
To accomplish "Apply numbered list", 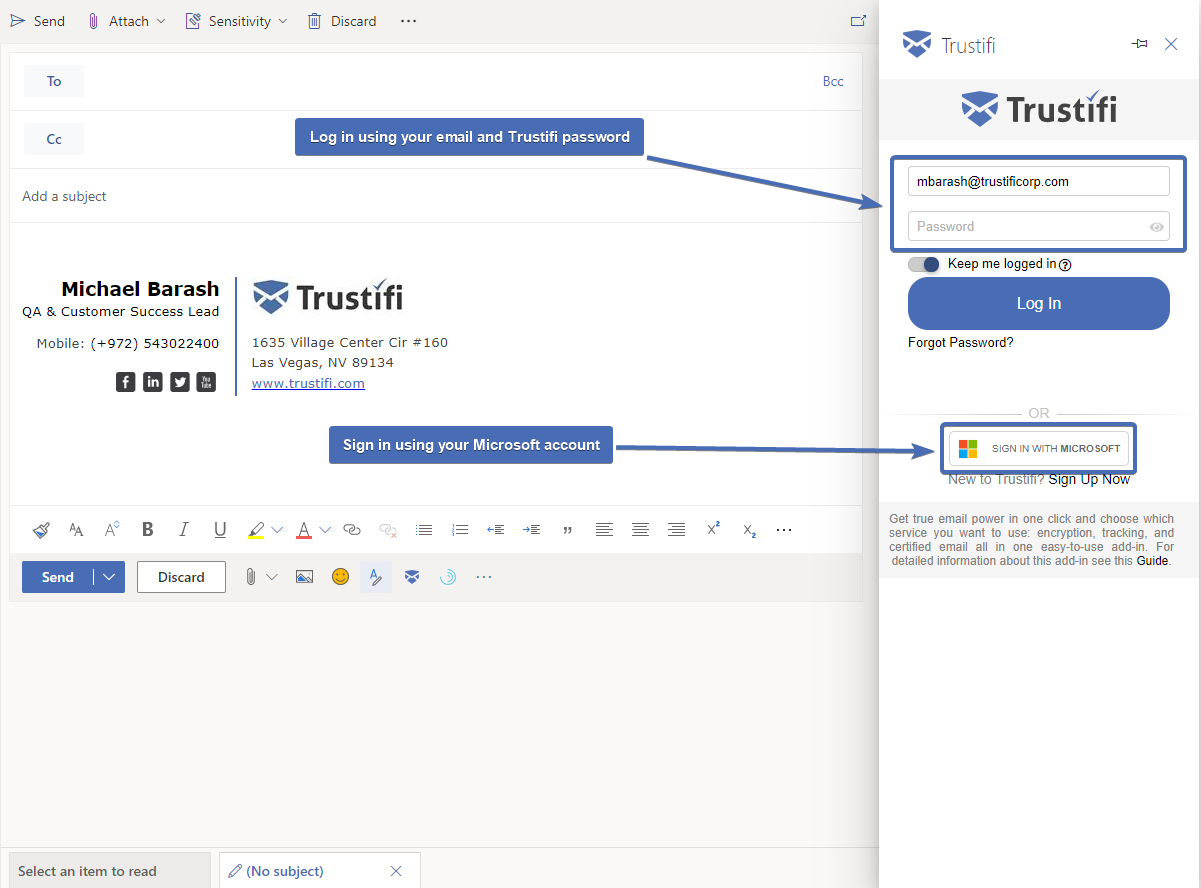I will tap(460, 530).
